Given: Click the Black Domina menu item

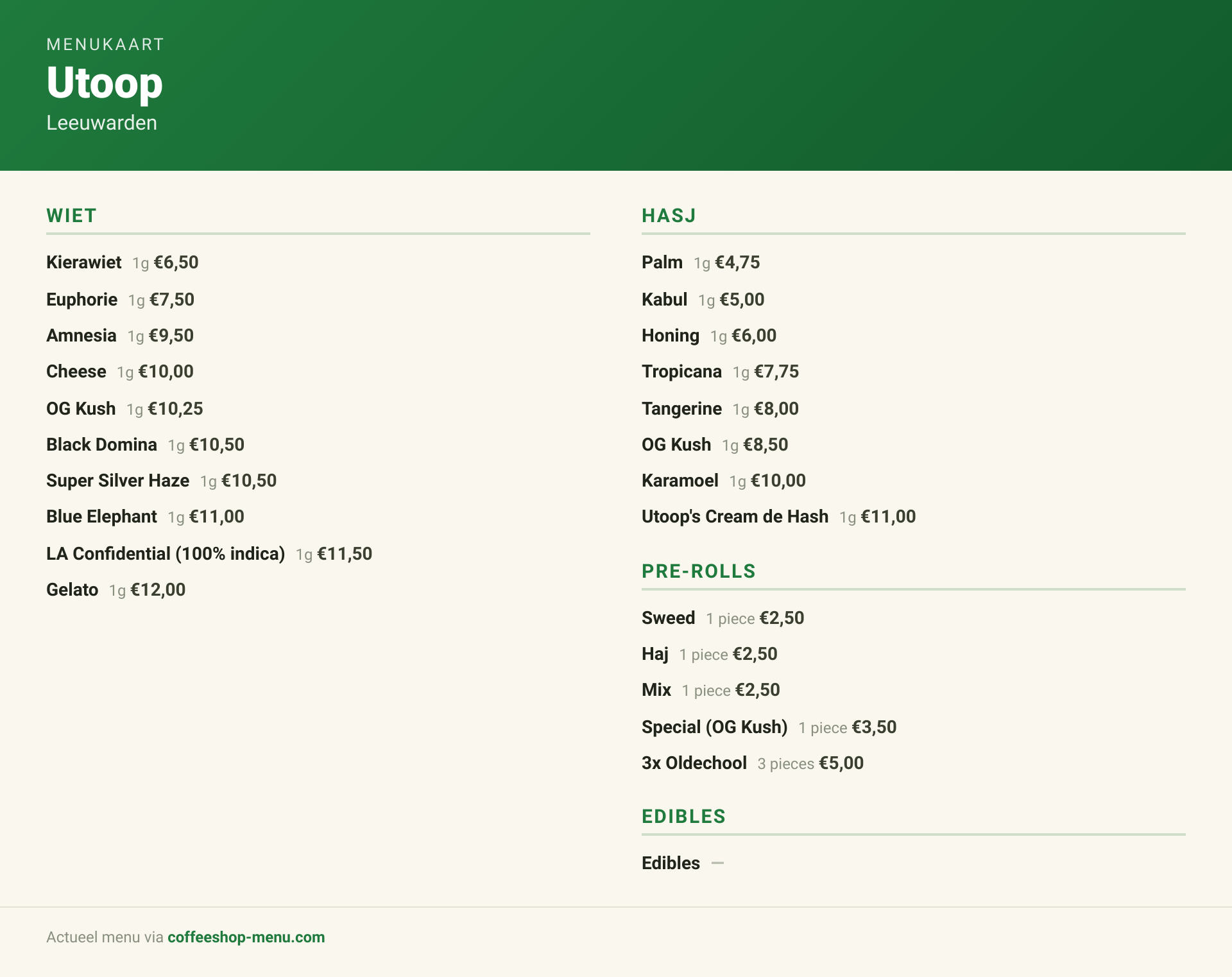Looking at the screenshot, I should point(101,445).
